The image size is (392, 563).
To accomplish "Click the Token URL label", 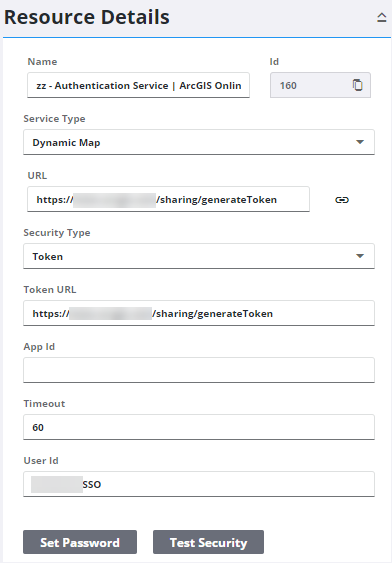I will pyautogui.click(x=50, y=289).
